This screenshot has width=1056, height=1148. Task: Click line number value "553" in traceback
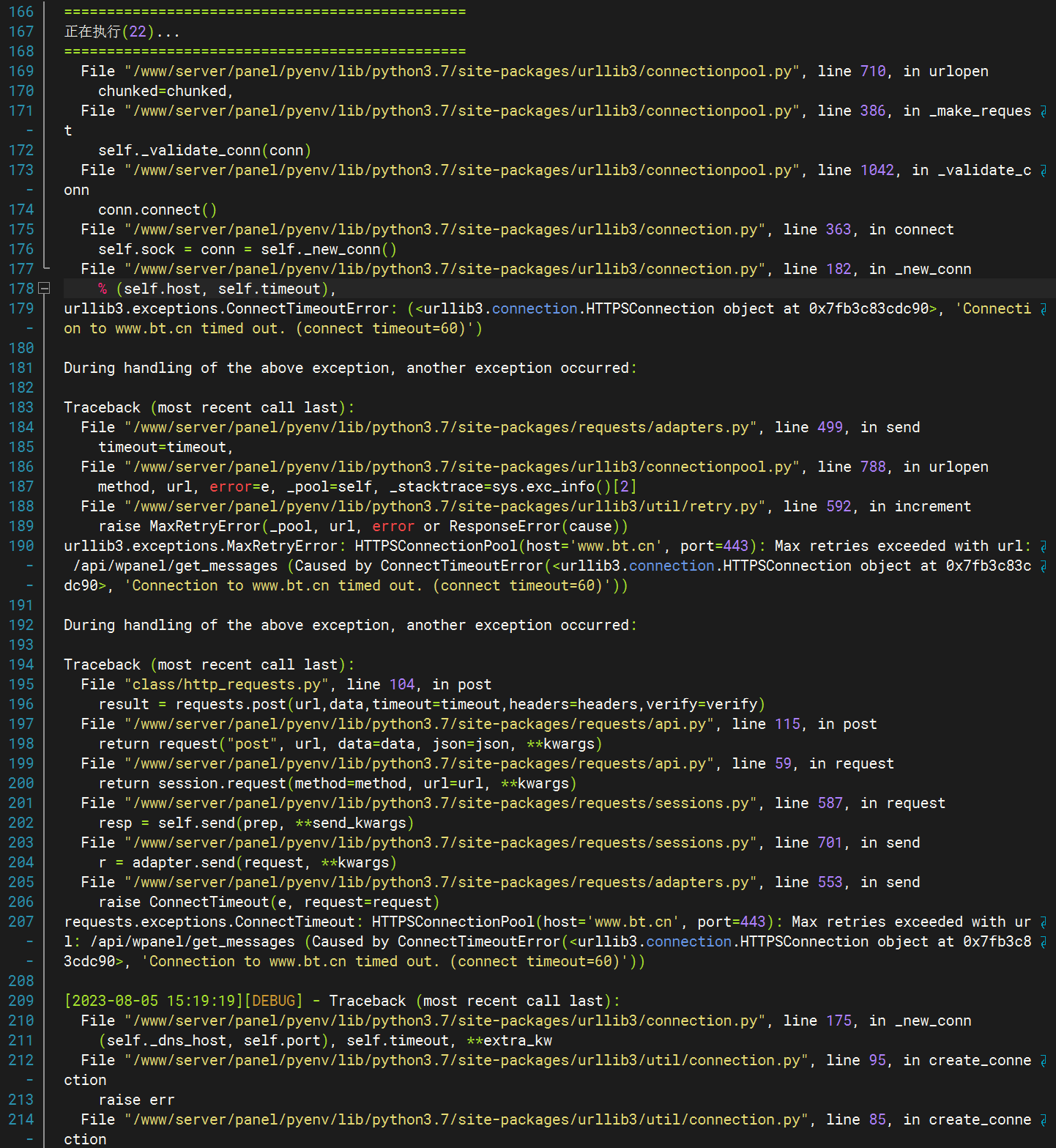[830, 882]
